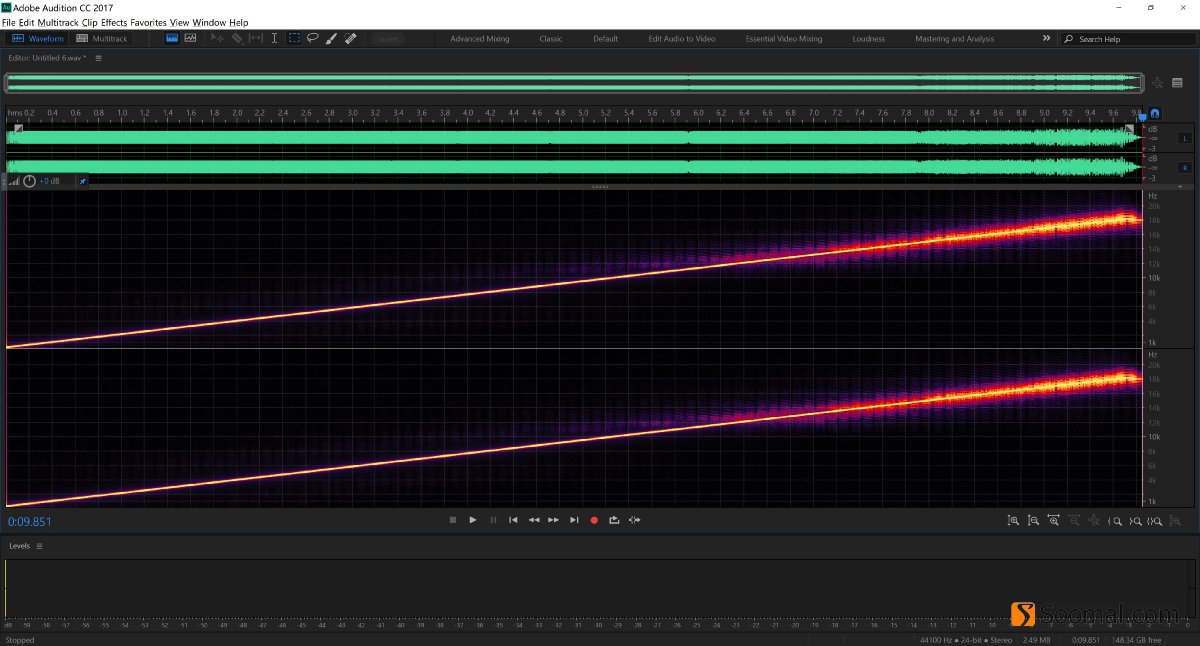The height and width of the screenshot is (646, 1200).
Task: Select the Lasso Selection tool
Action: click(313, 38)
